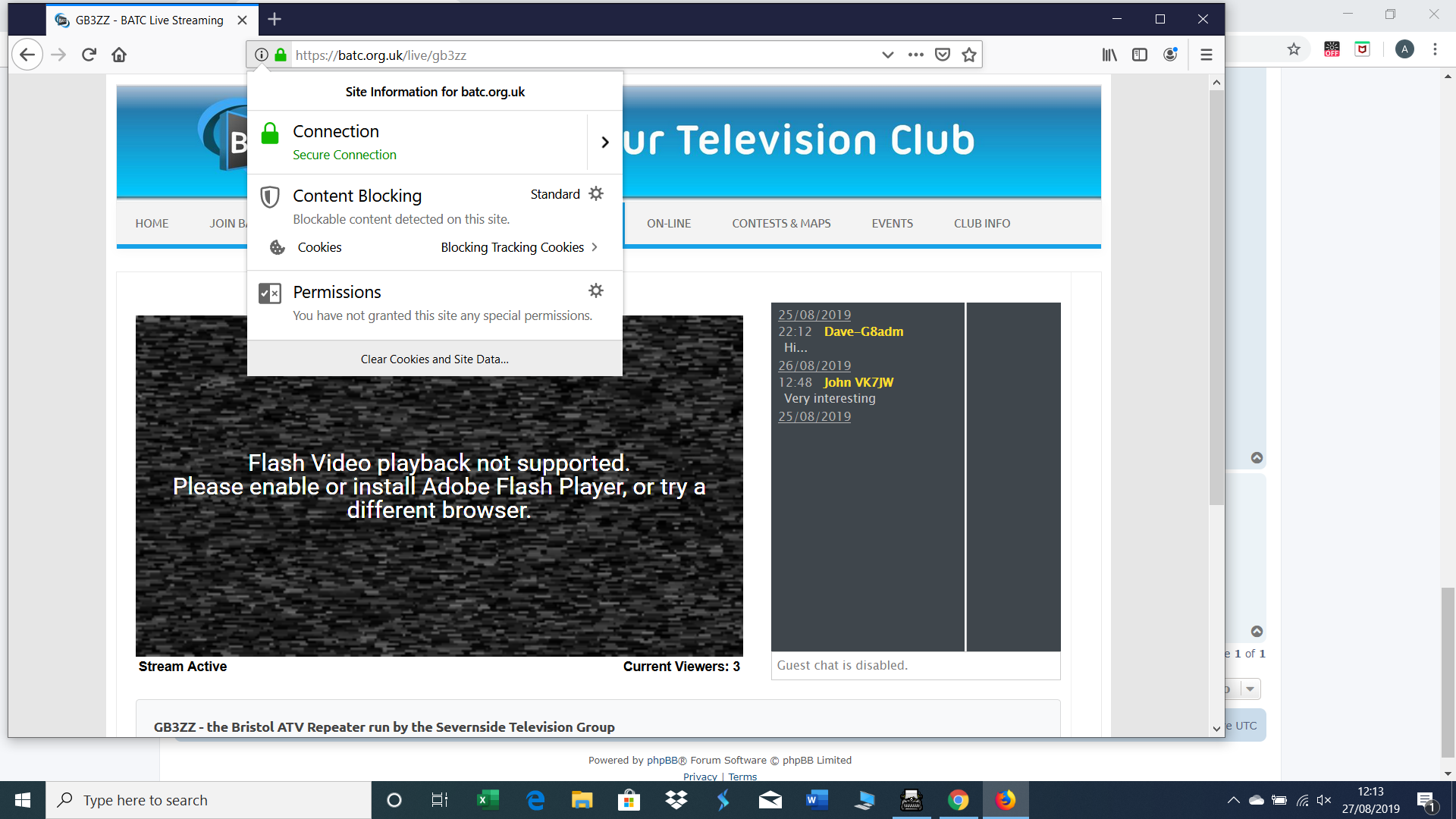Image resolution: width=1456 pixels, height=819 pixels.
Task: Open the 26/08/2019 chat date link
Action: [814, 366]
